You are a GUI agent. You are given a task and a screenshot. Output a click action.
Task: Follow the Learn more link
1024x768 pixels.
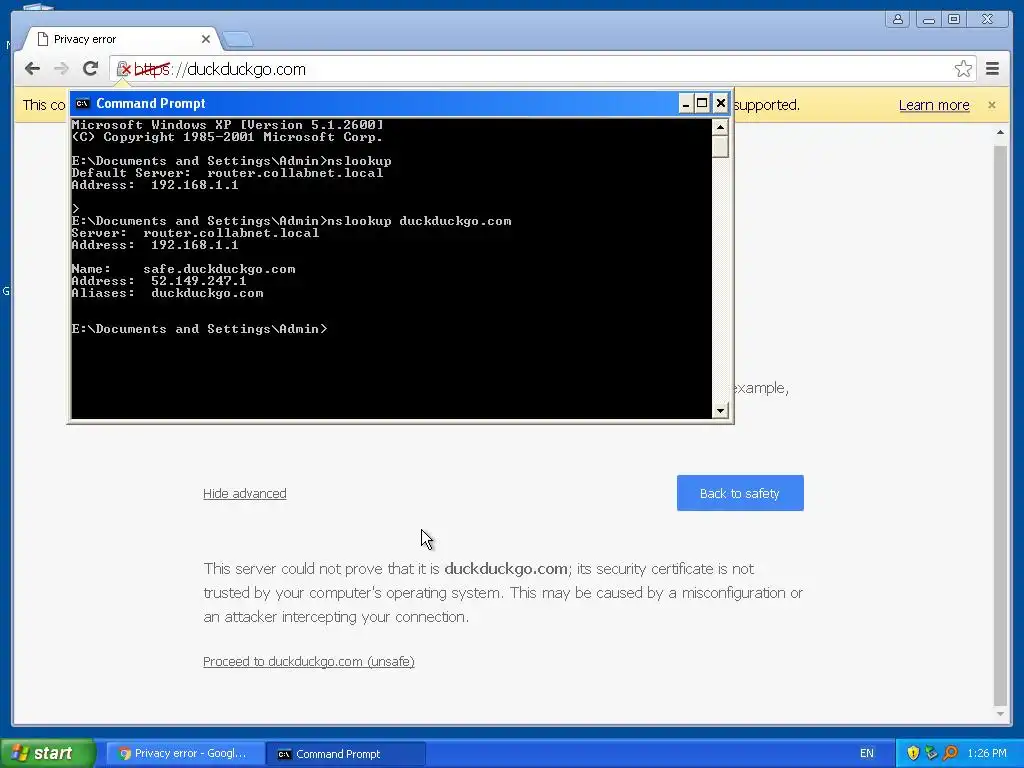click(x=934, y=105)
